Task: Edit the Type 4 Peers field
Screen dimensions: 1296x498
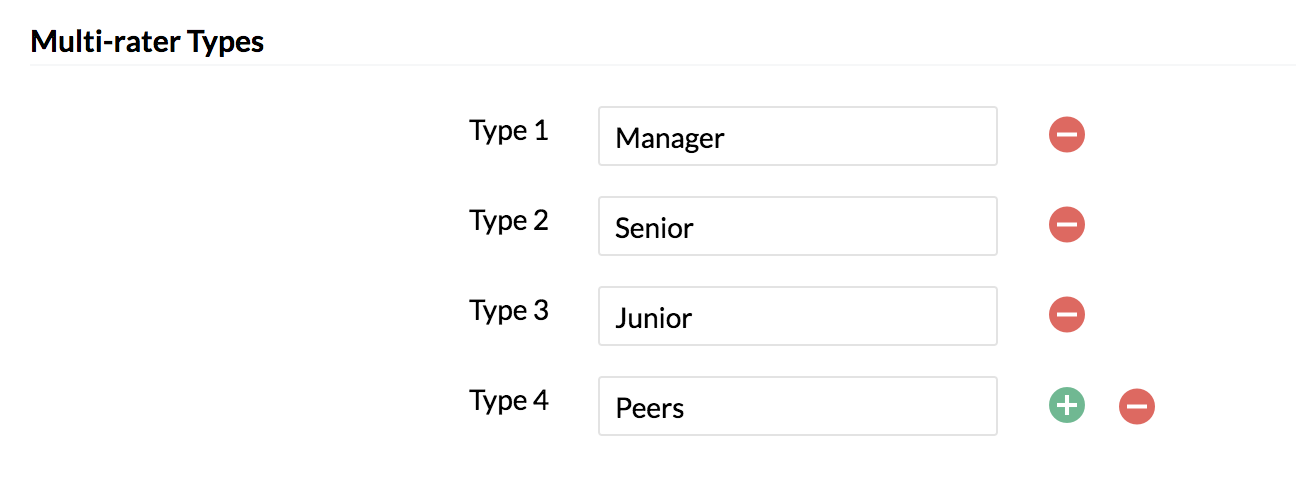Action: pos(798,406)
